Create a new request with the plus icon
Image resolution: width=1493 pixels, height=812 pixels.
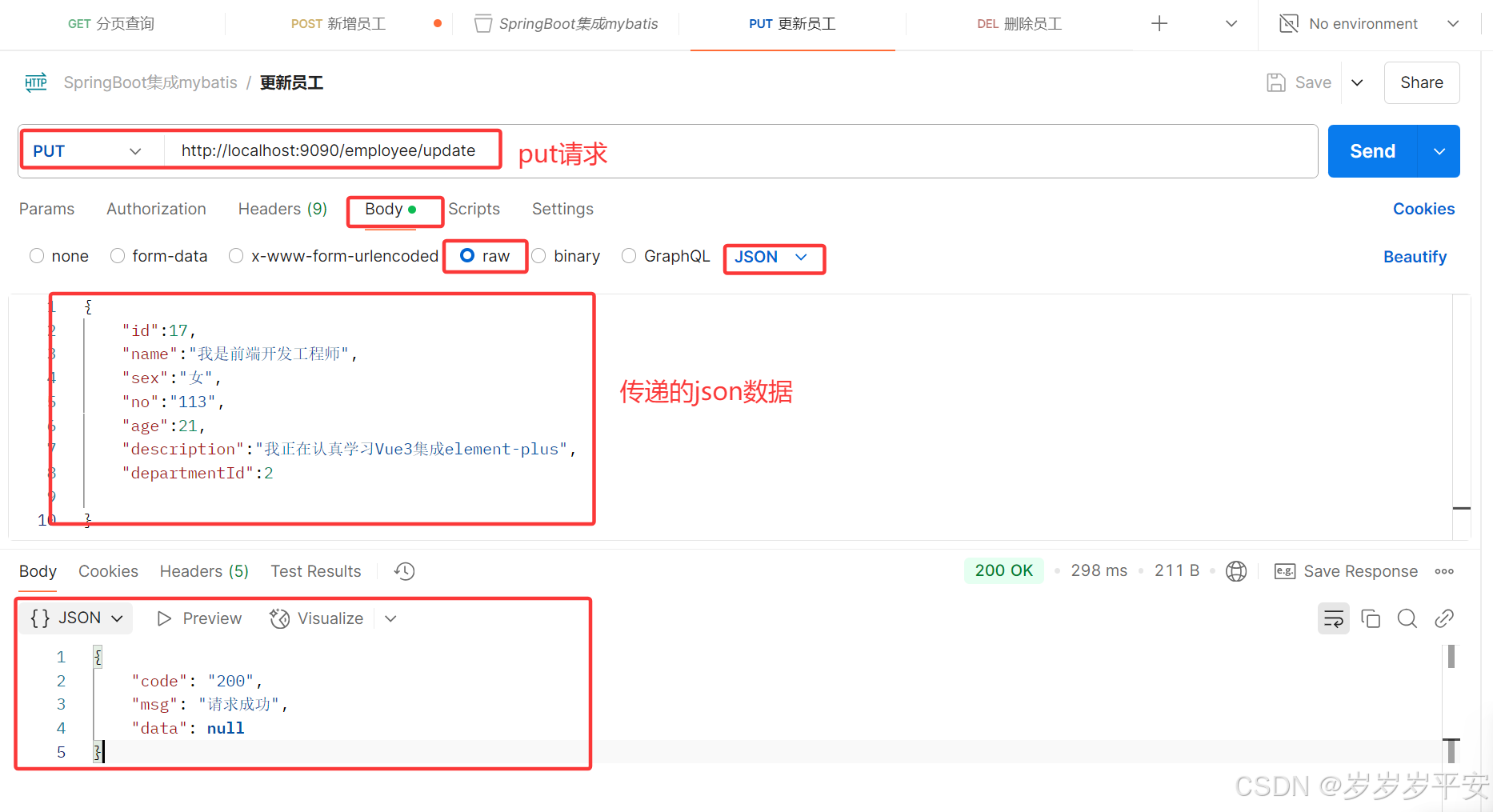[1159, 23]
